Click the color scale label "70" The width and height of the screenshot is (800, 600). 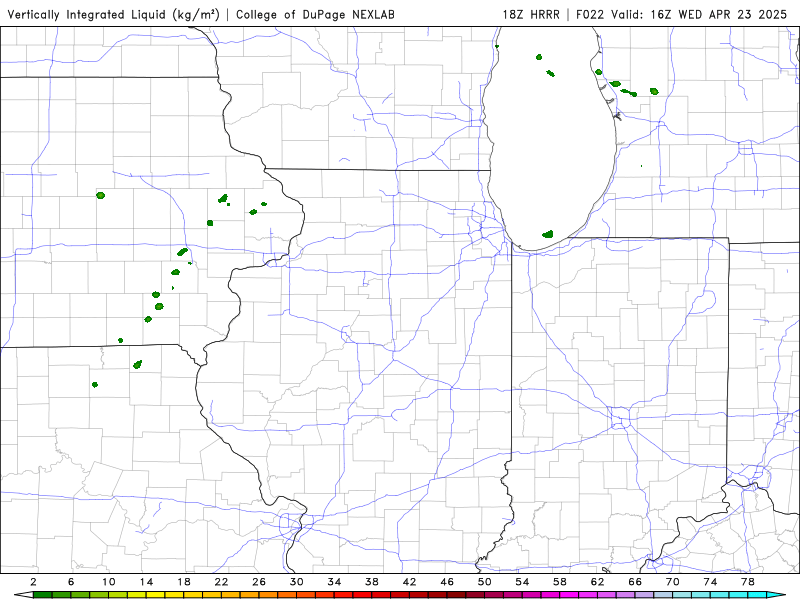(x=673, y=582)
